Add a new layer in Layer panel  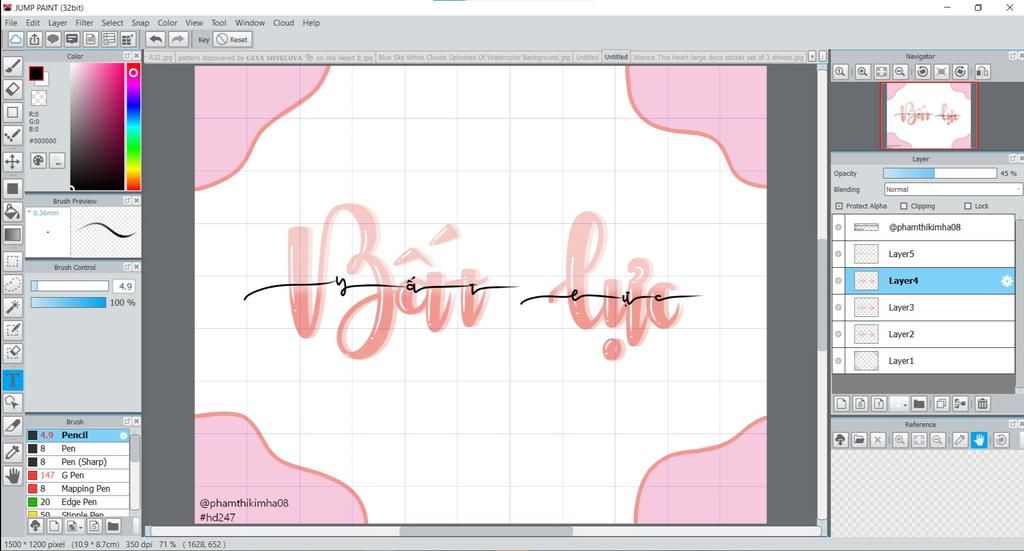841,403
